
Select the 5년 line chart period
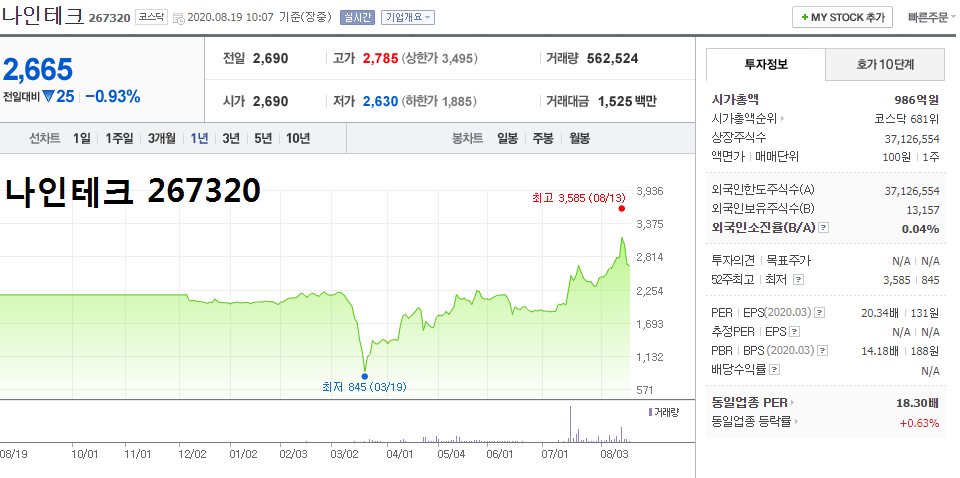[263, 138]
